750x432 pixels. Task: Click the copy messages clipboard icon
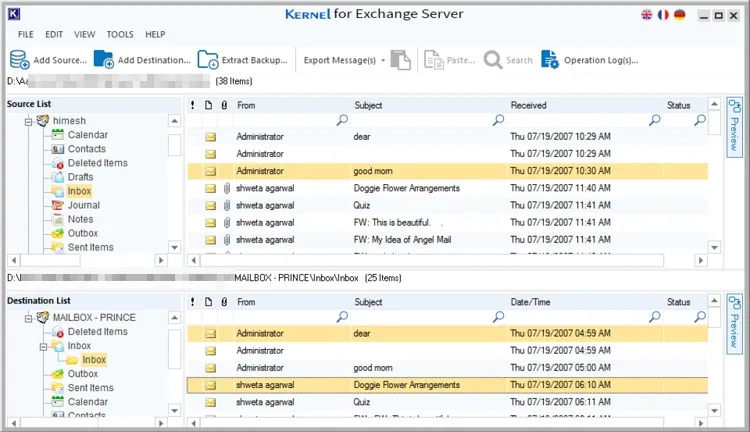(401, 60)
